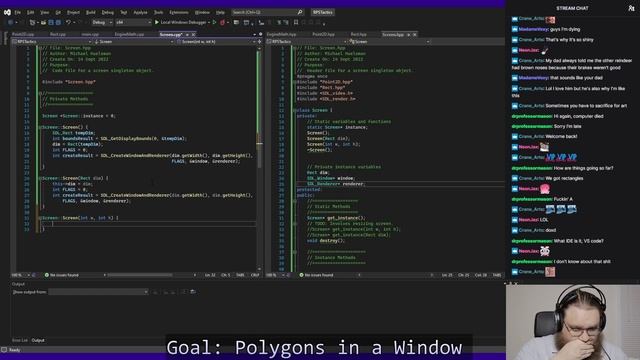640x360 pixels.
Task: Open left editor zoom percentage dropdown
Action: click(x=21, y=275)
